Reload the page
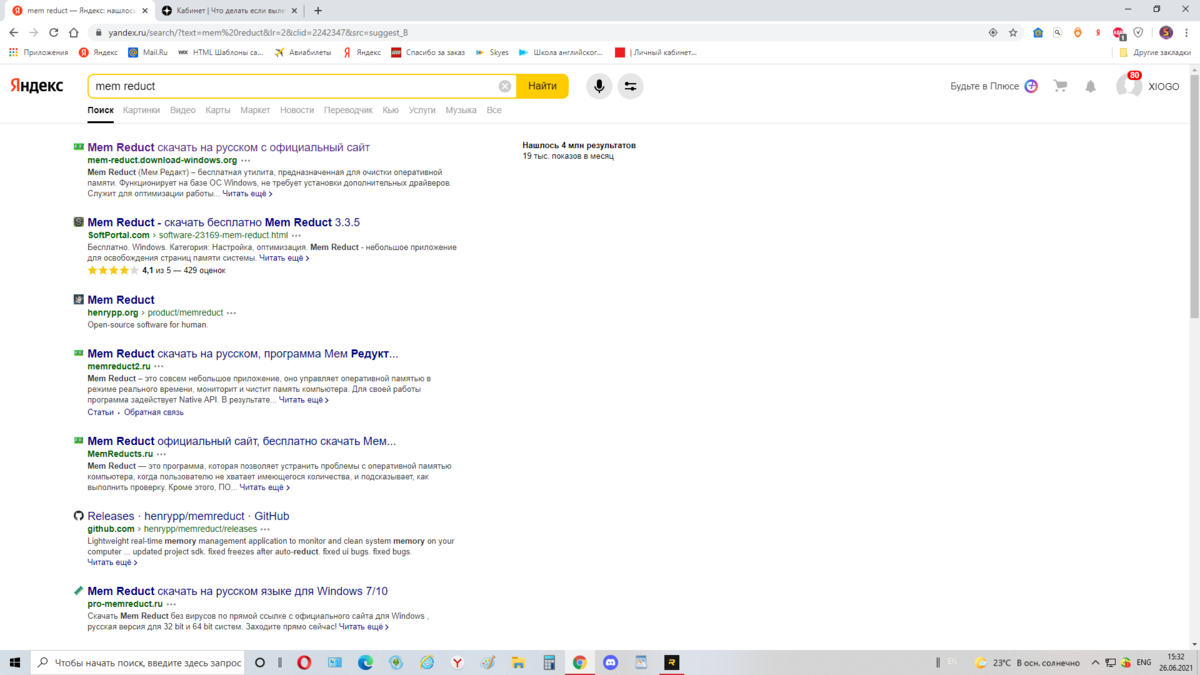The height and width of the screenshot is (675, 1200). click(54, 32)
